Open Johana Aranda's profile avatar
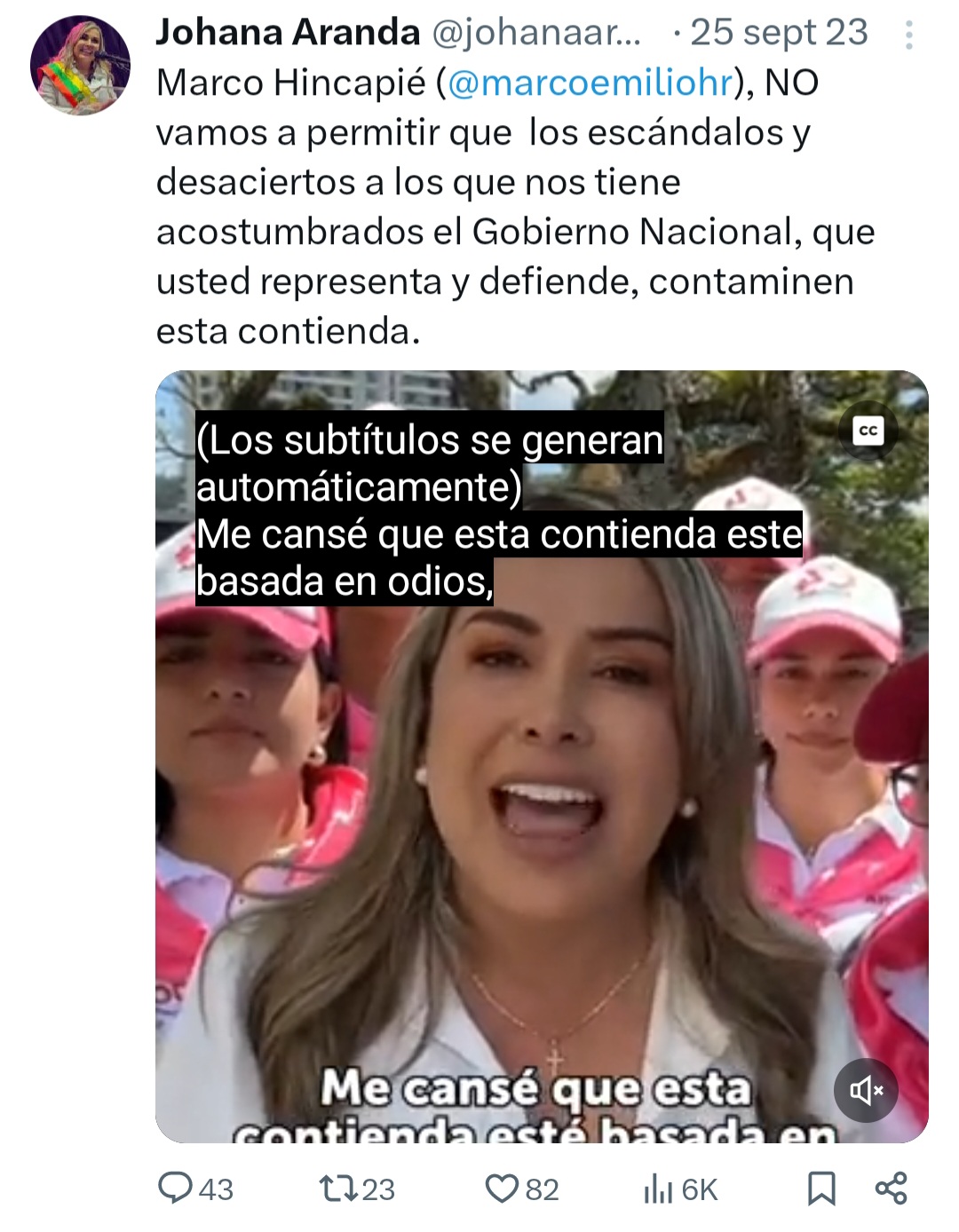Screen dimensions: 959x1232 (80, 65)
